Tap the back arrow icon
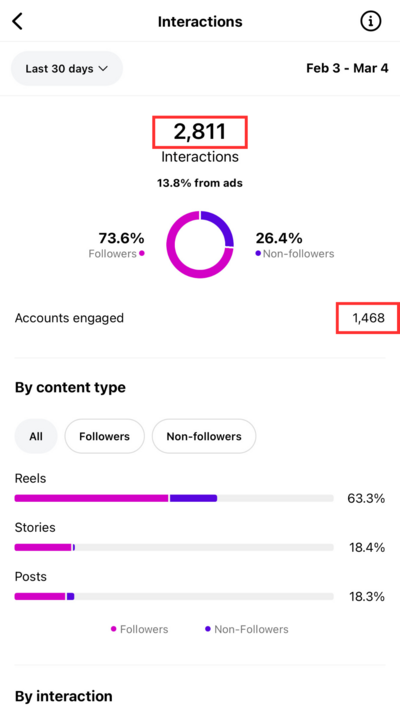The image size is (400, 711). [x=17, y=21]
